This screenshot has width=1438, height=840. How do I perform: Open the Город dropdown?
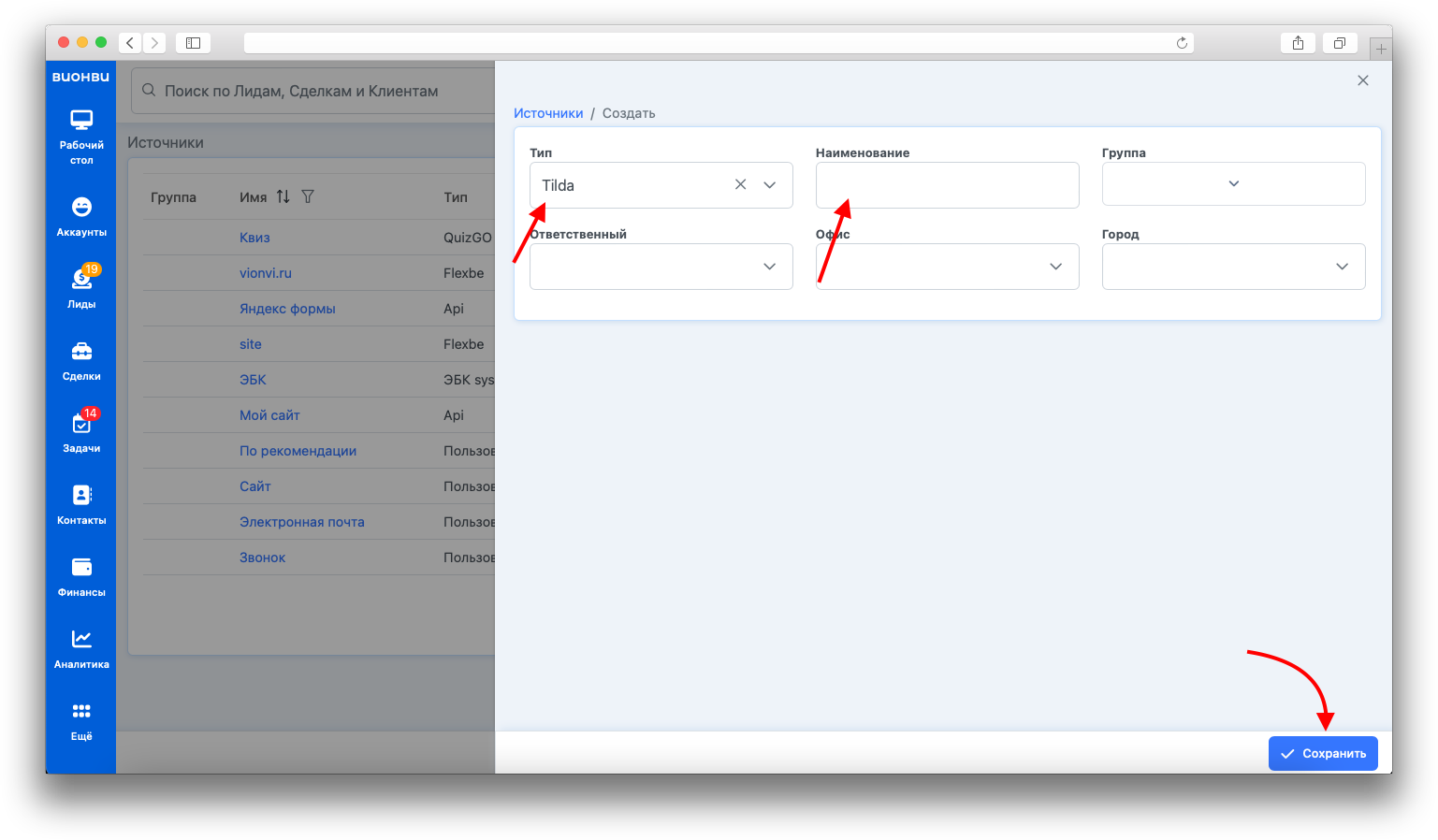tap(1233, 267)
